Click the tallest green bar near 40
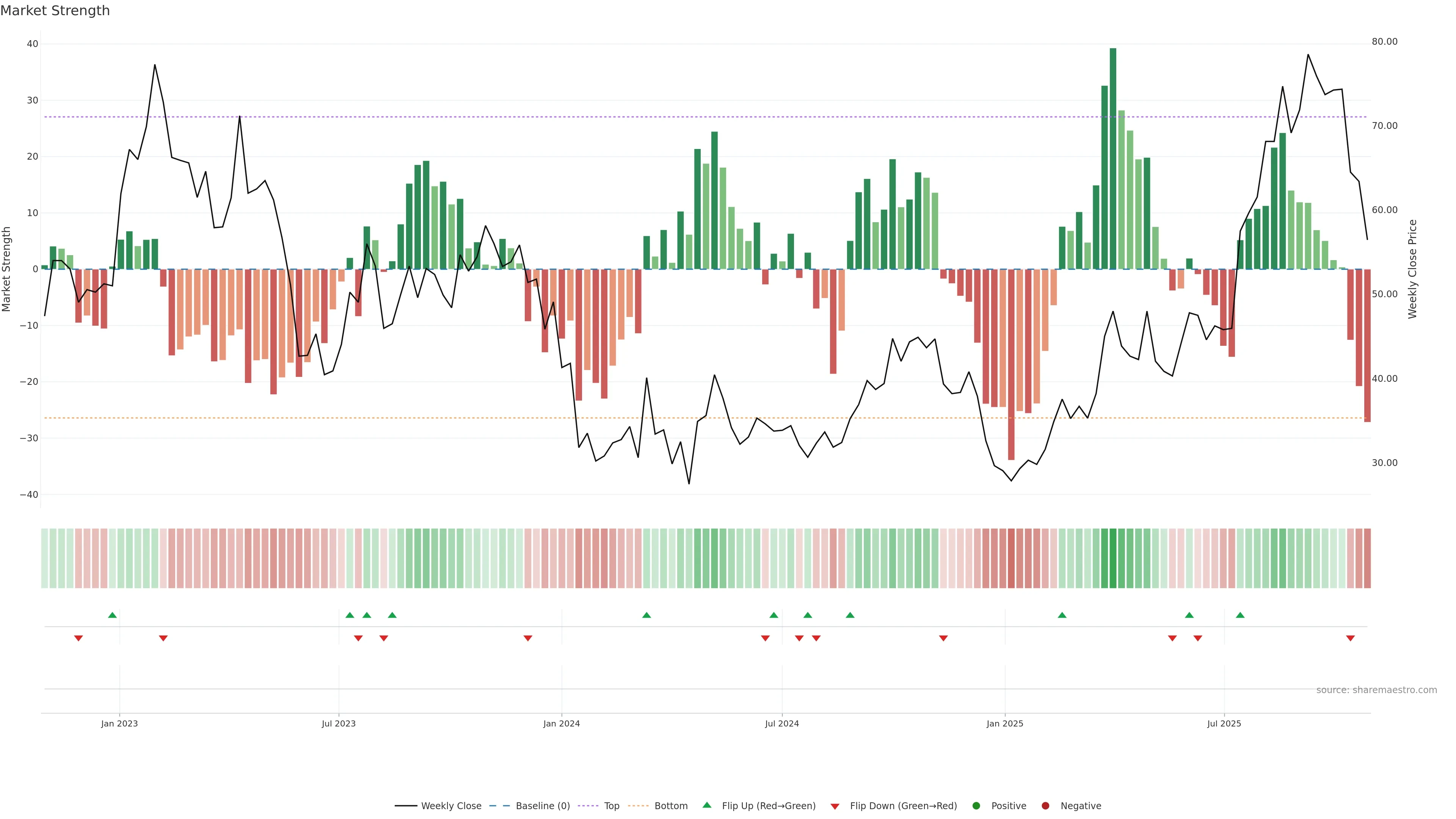 1113,158
